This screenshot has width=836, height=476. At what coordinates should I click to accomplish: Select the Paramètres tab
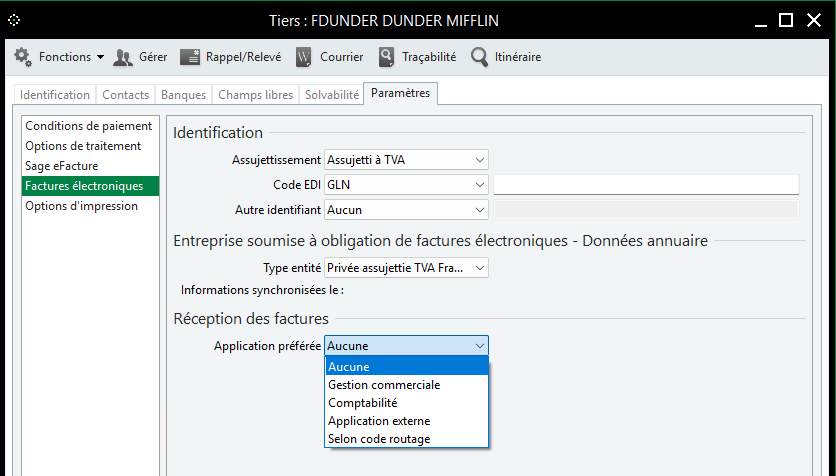click(x=400, y=93)
